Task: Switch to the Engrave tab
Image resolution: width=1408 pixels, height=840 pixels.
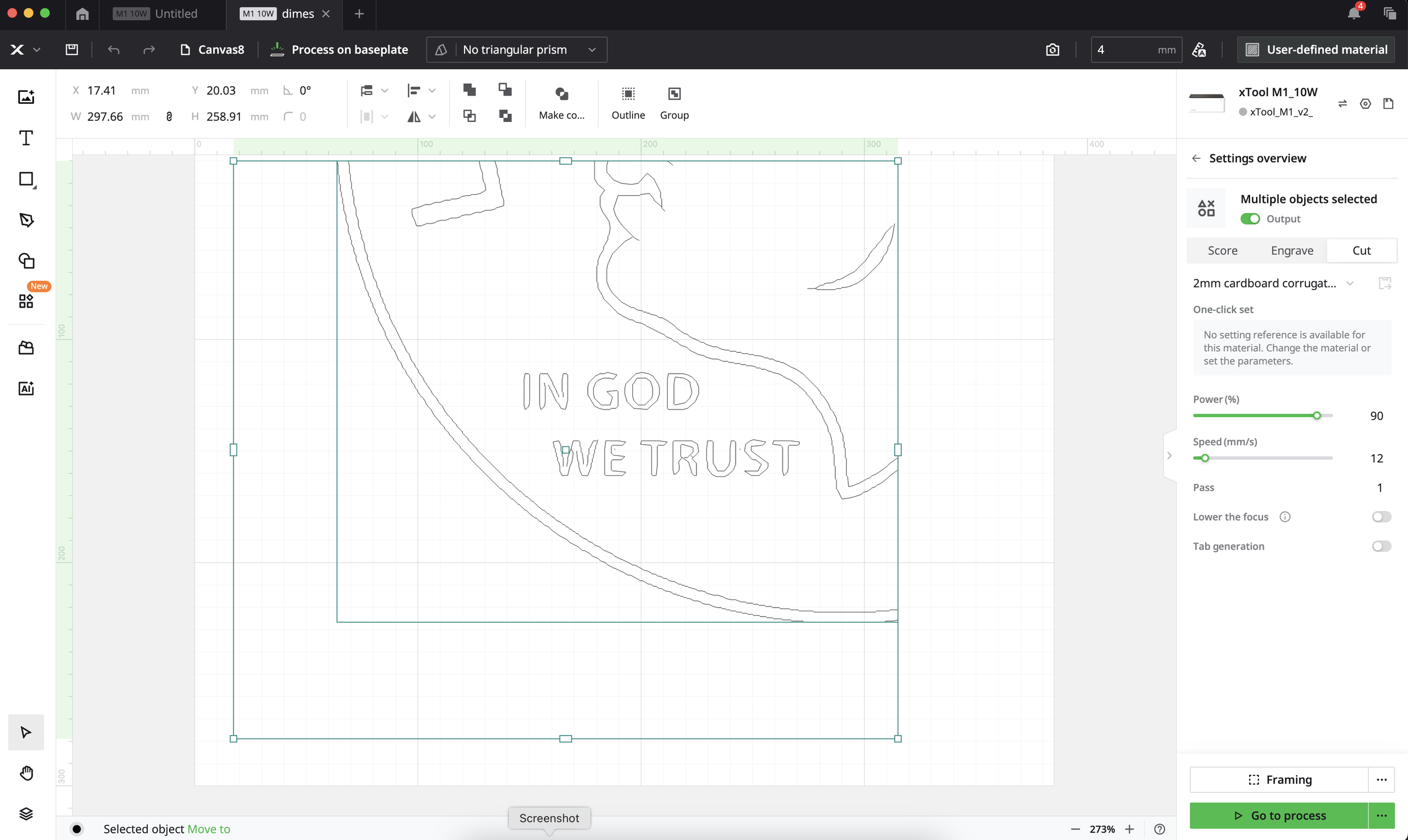Action: click(x=1292, y=250)
